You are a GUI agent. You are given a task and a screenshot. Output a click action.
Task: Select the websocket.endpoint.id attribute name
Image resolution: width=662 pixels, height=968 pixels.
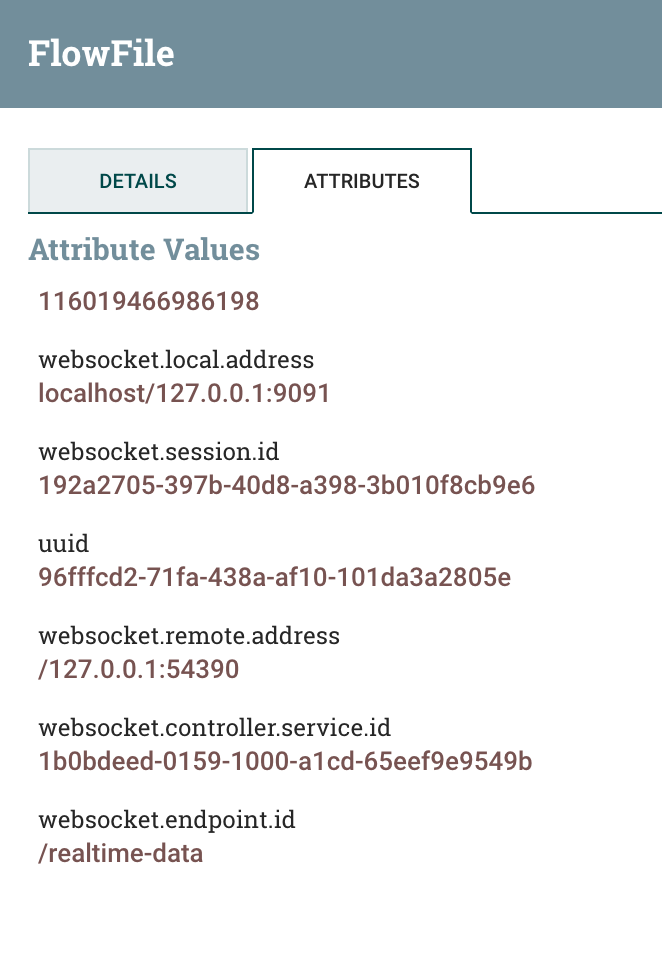click(166, 820)
